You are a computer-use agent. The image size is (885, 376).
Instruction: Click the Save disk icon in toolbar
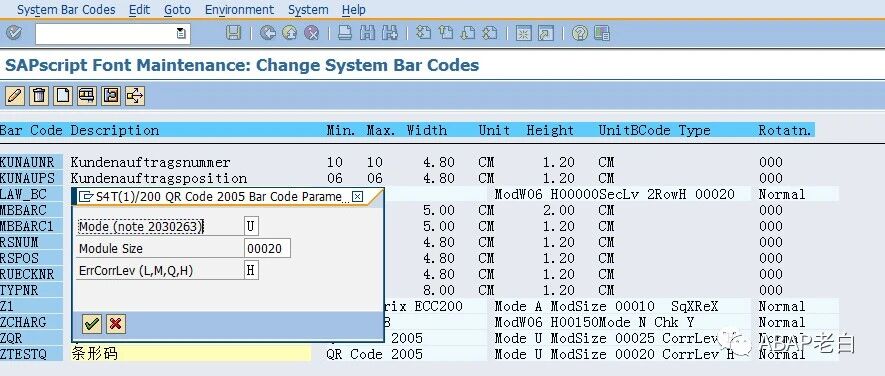click(233, 33)
